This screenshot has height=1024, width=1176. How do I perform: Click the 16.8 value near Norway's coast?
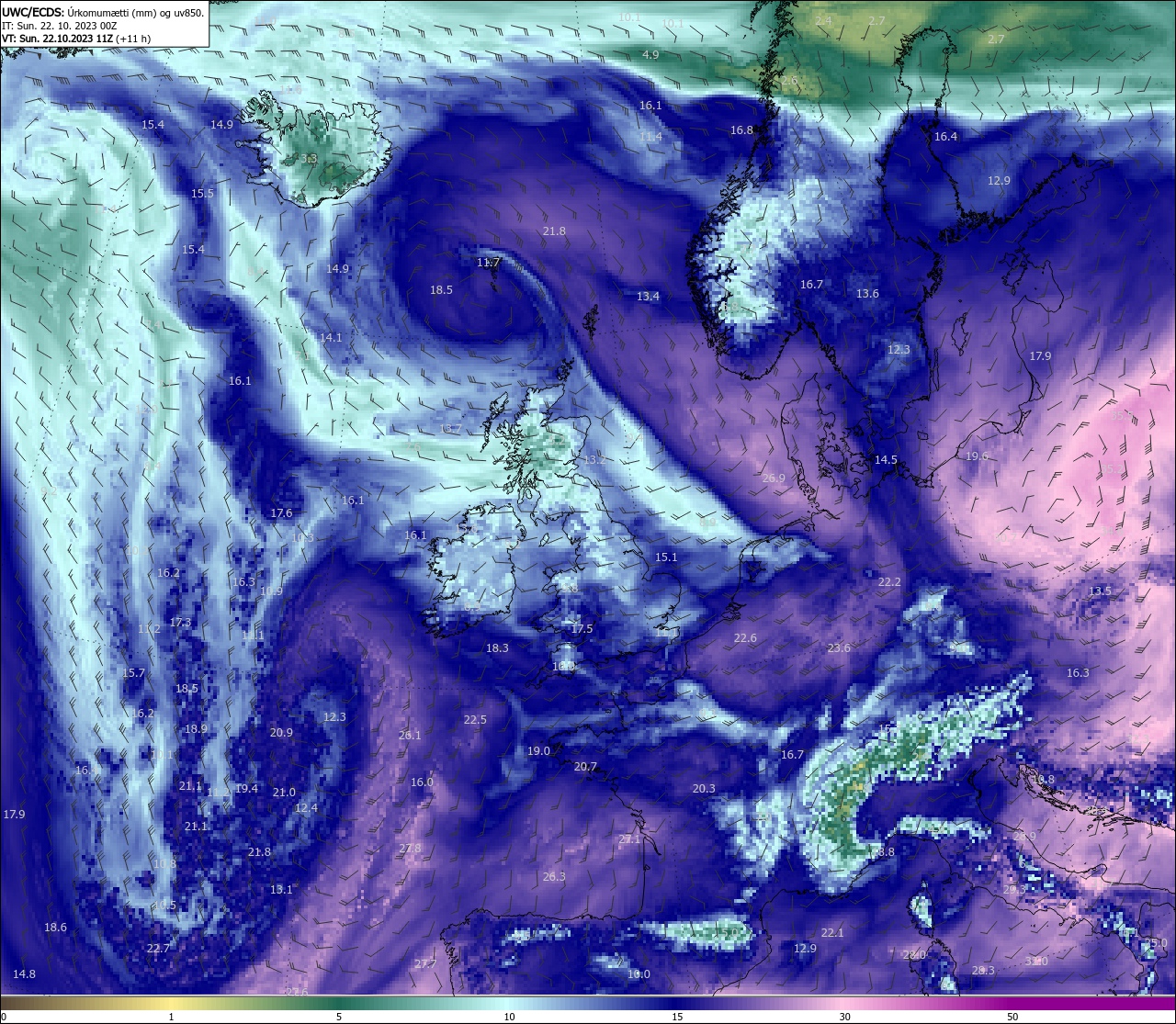pyautogui.click(x=741, y=130)
